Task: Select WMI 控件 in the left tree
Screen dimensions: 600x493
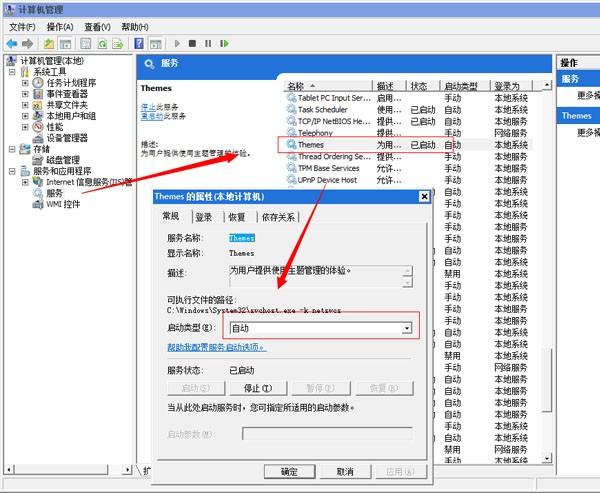Action: coord(62,204)
